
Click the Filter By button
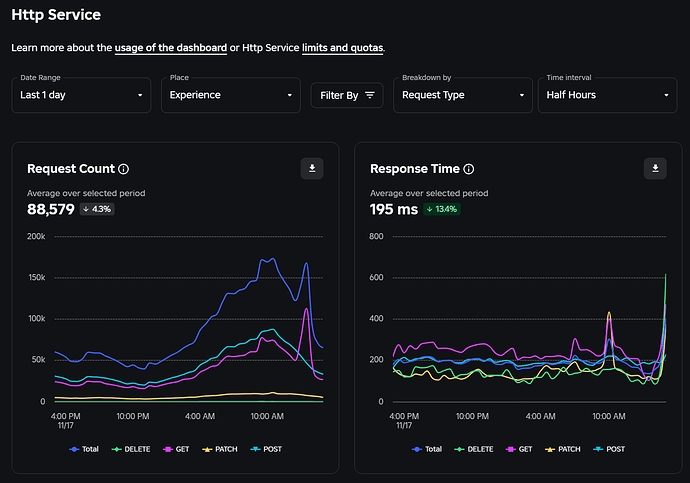click(x=346, y=95)
